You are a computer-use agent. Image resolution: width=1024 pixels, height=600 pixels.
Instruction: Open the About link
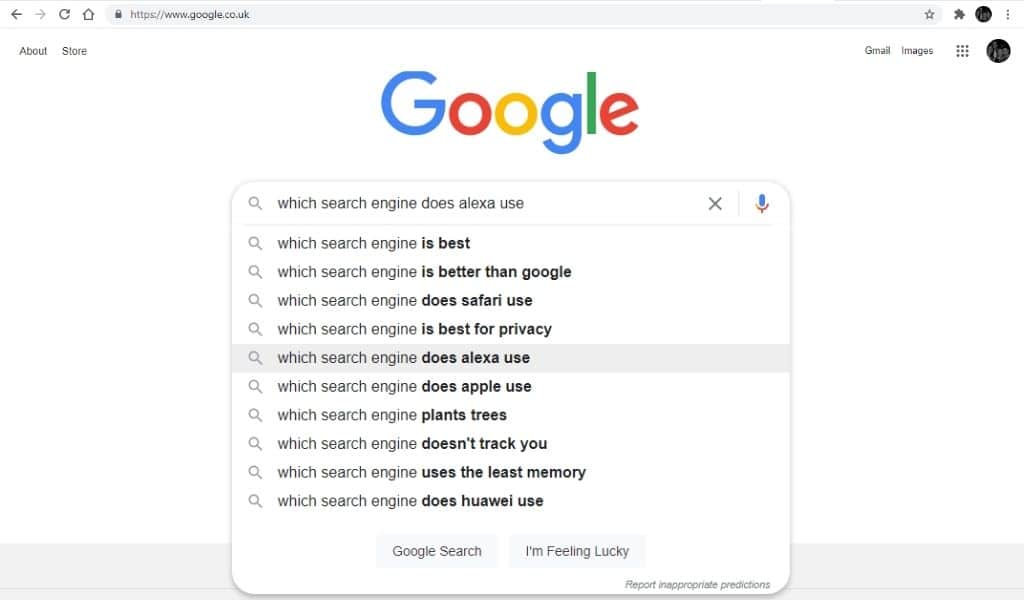tap(33, 51)
